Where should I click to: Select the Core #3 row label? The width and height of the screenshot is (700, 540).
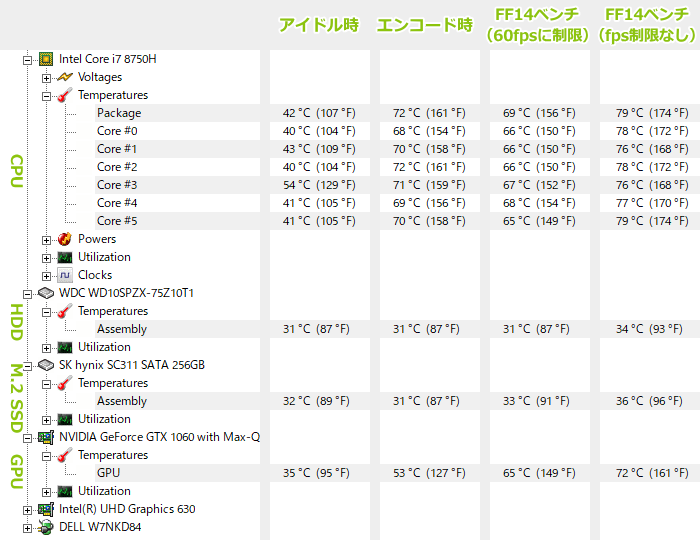point(117,185)
